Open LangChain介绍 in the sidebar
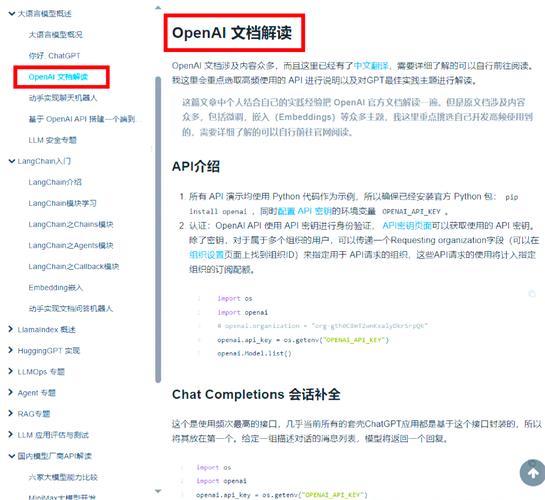545x500 pixels. pyautogui.click(x=55, y=182)
